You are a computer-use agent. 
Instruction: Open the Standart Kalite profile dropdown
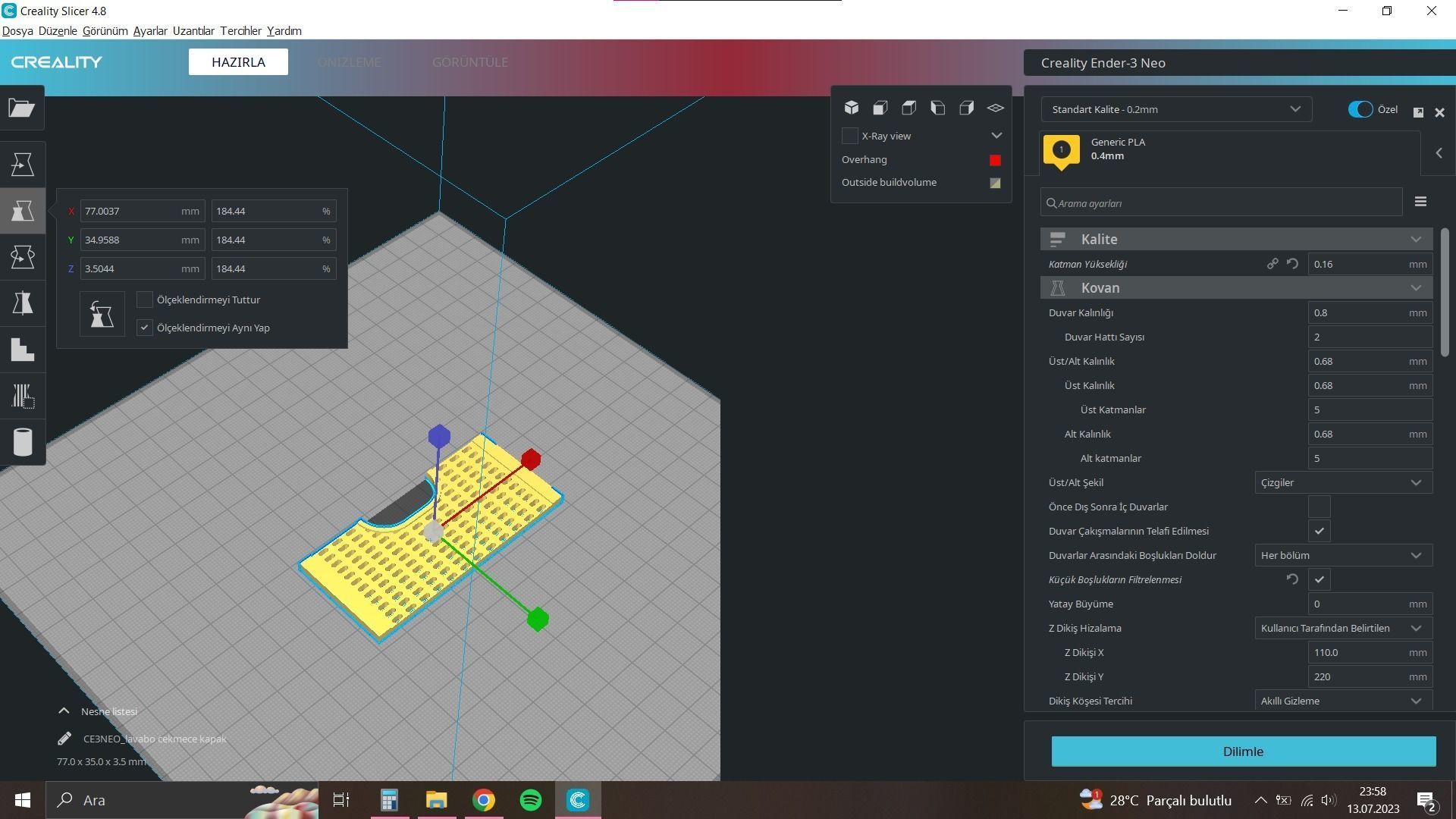(x=1175, y=109)
